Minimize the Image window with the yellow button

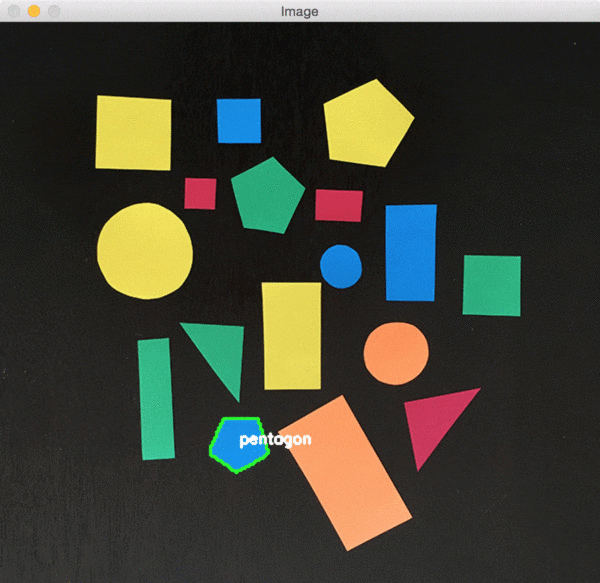click(33, 11)
